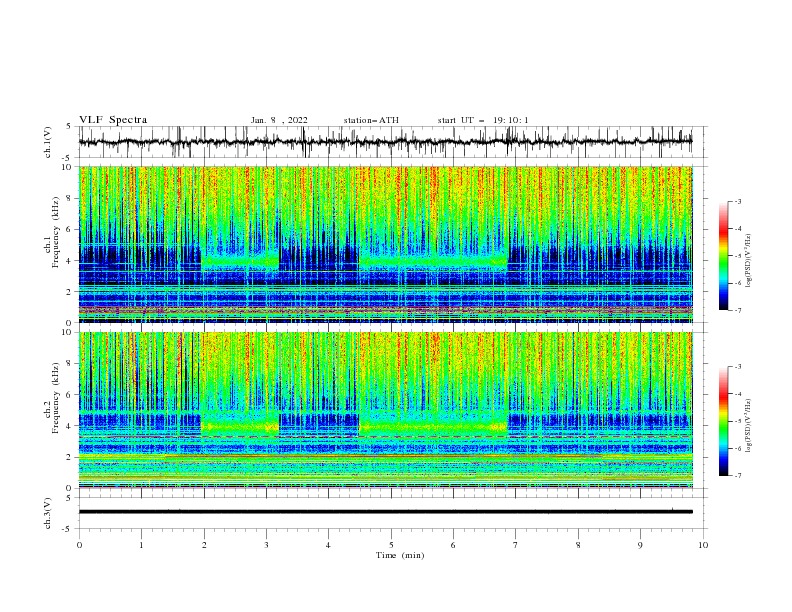Click the time axis tick label "7"
Viewport: 792px width, 612px height.
(x=516, y=545)
